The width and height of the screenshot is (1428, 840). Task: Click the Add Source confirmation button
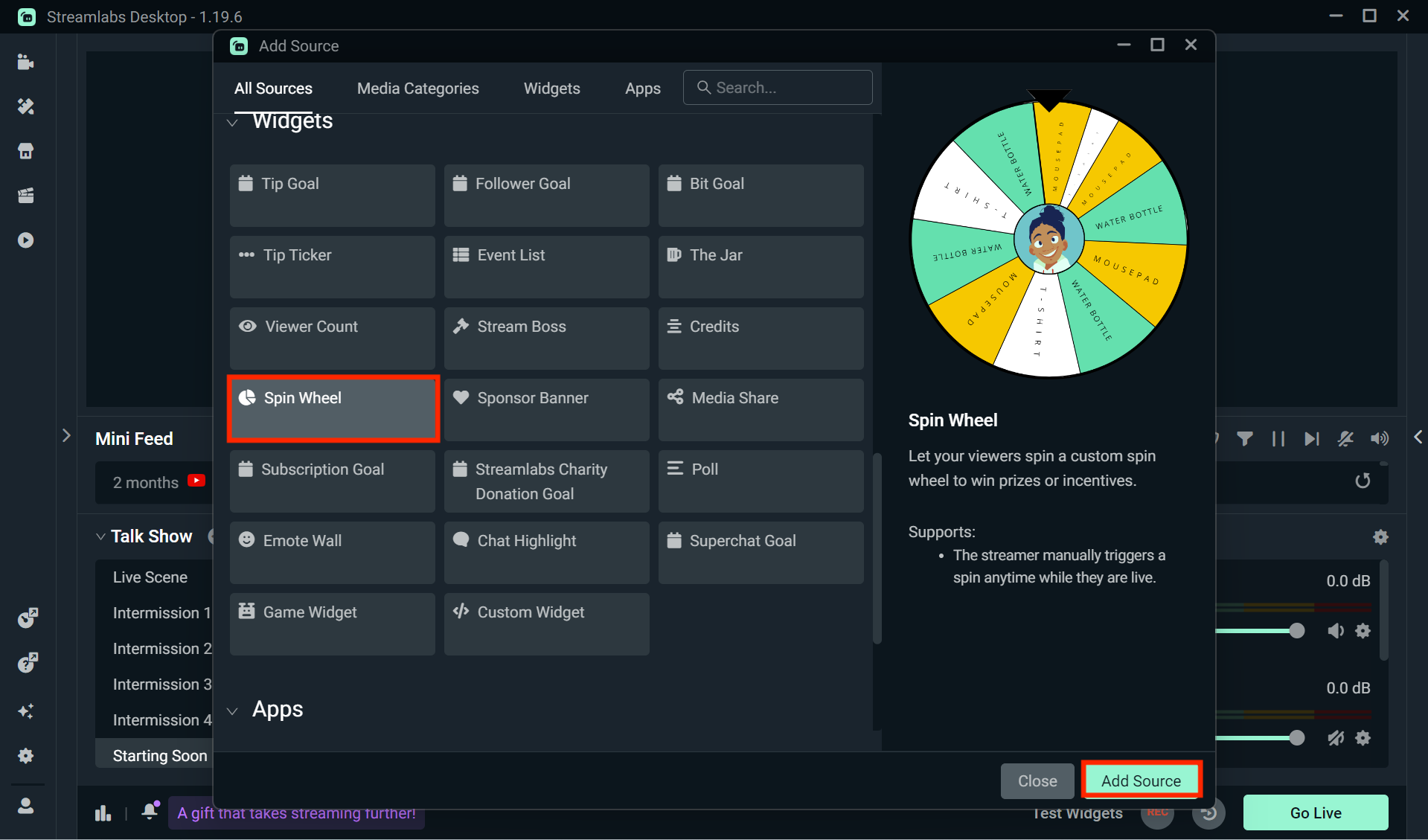pyautogui.click(x=1141, y=780)
